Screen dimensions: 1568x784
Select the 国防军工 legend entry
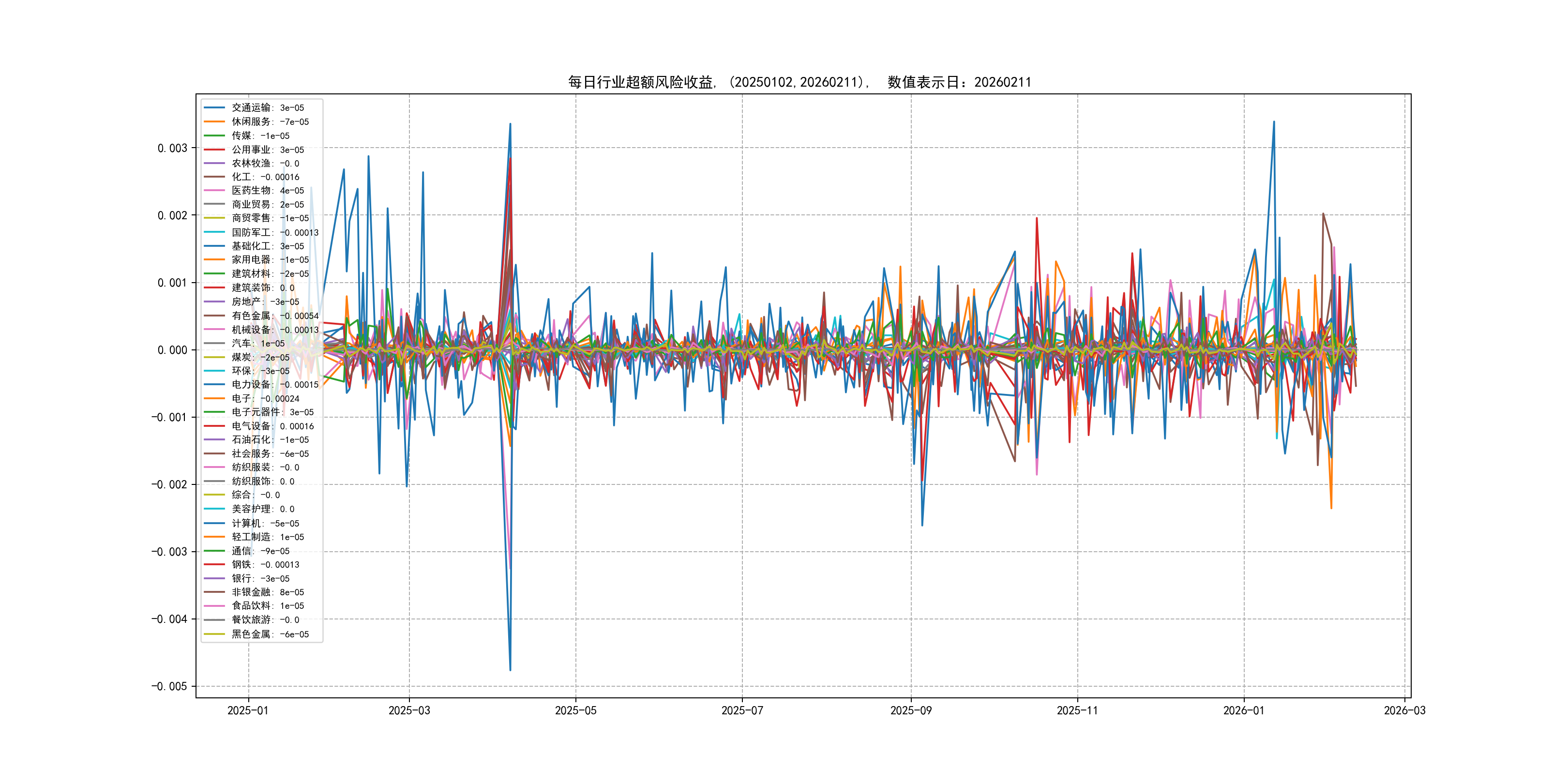click(274, 232)
